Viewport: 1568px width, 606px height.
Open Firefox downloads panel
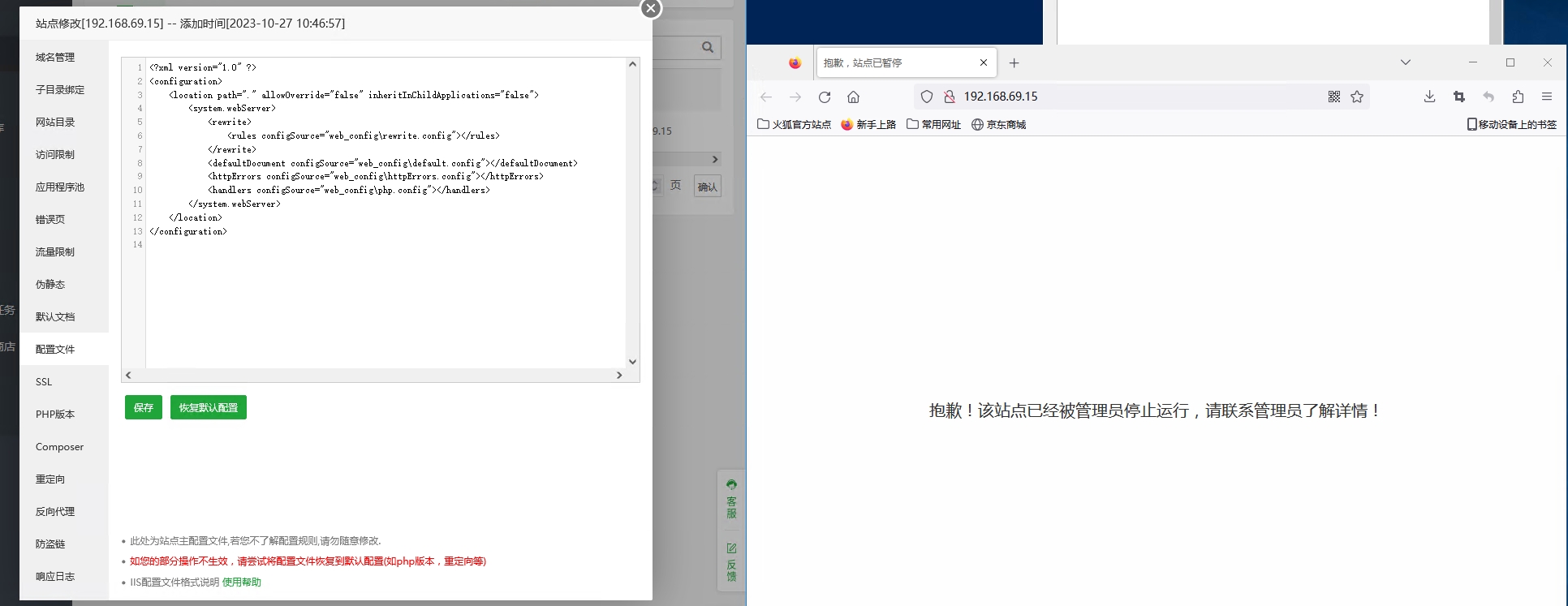(1430, 97)
